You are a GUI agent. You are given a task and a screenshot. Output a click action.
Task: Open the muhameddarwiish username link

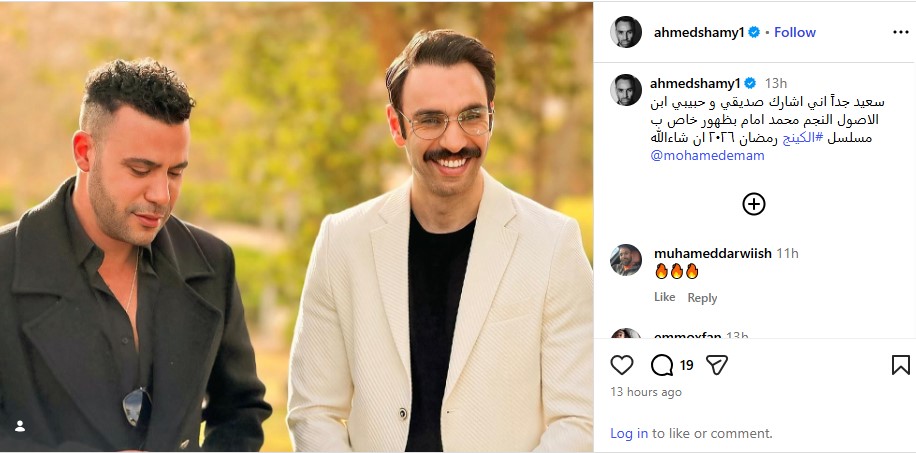712,253
